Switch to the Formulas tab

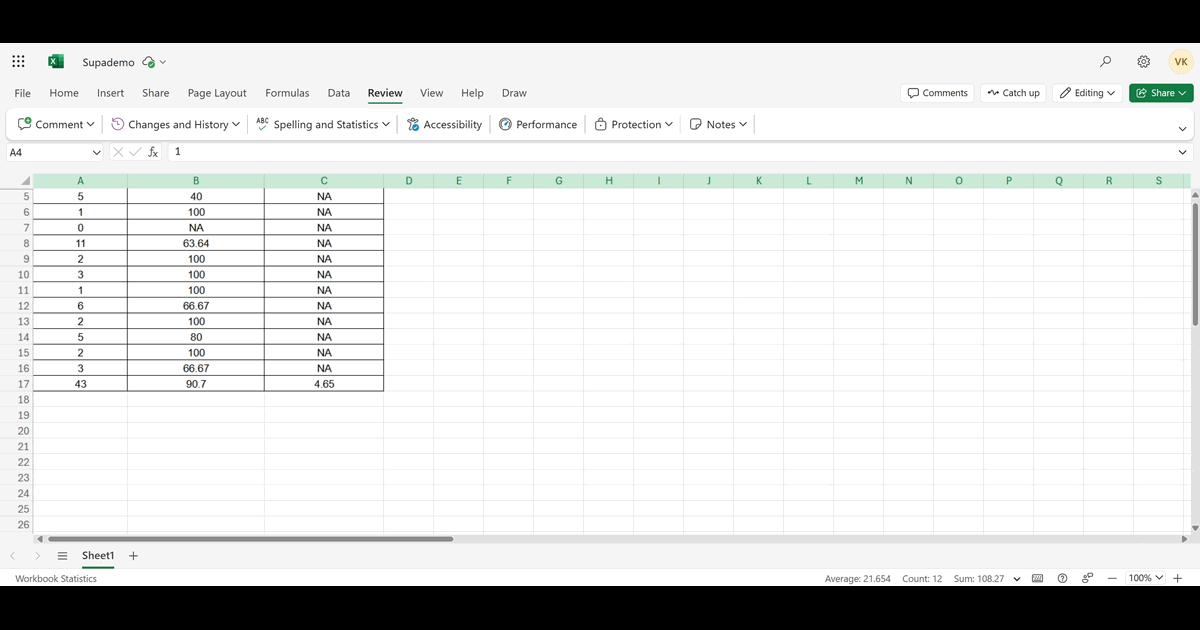click(x=287, y=93)
